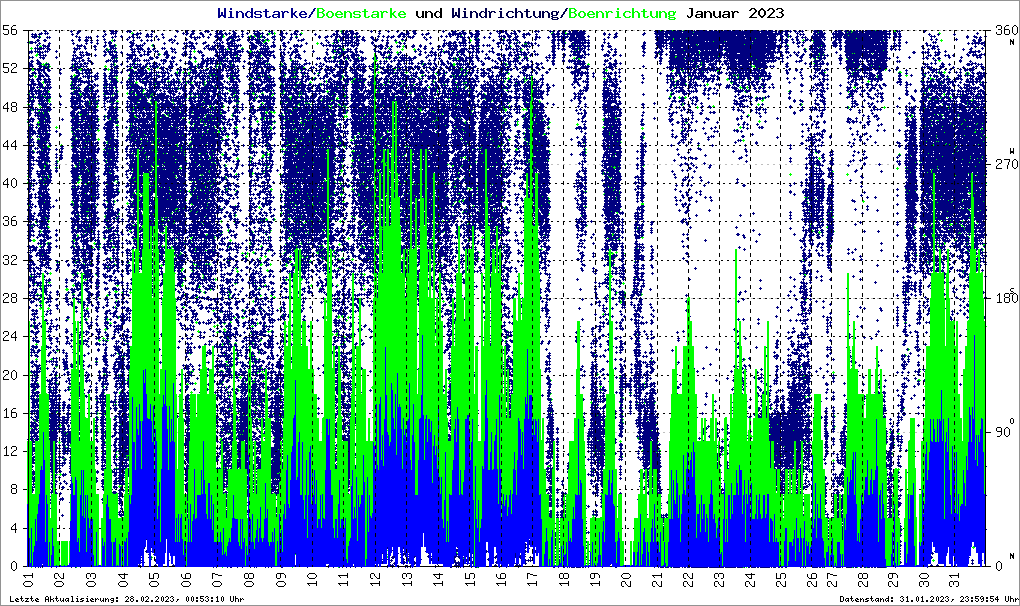The height and width of the screenshot is (606, 1020).
Task: Click the 32 label on left axis
Action: 11,260
